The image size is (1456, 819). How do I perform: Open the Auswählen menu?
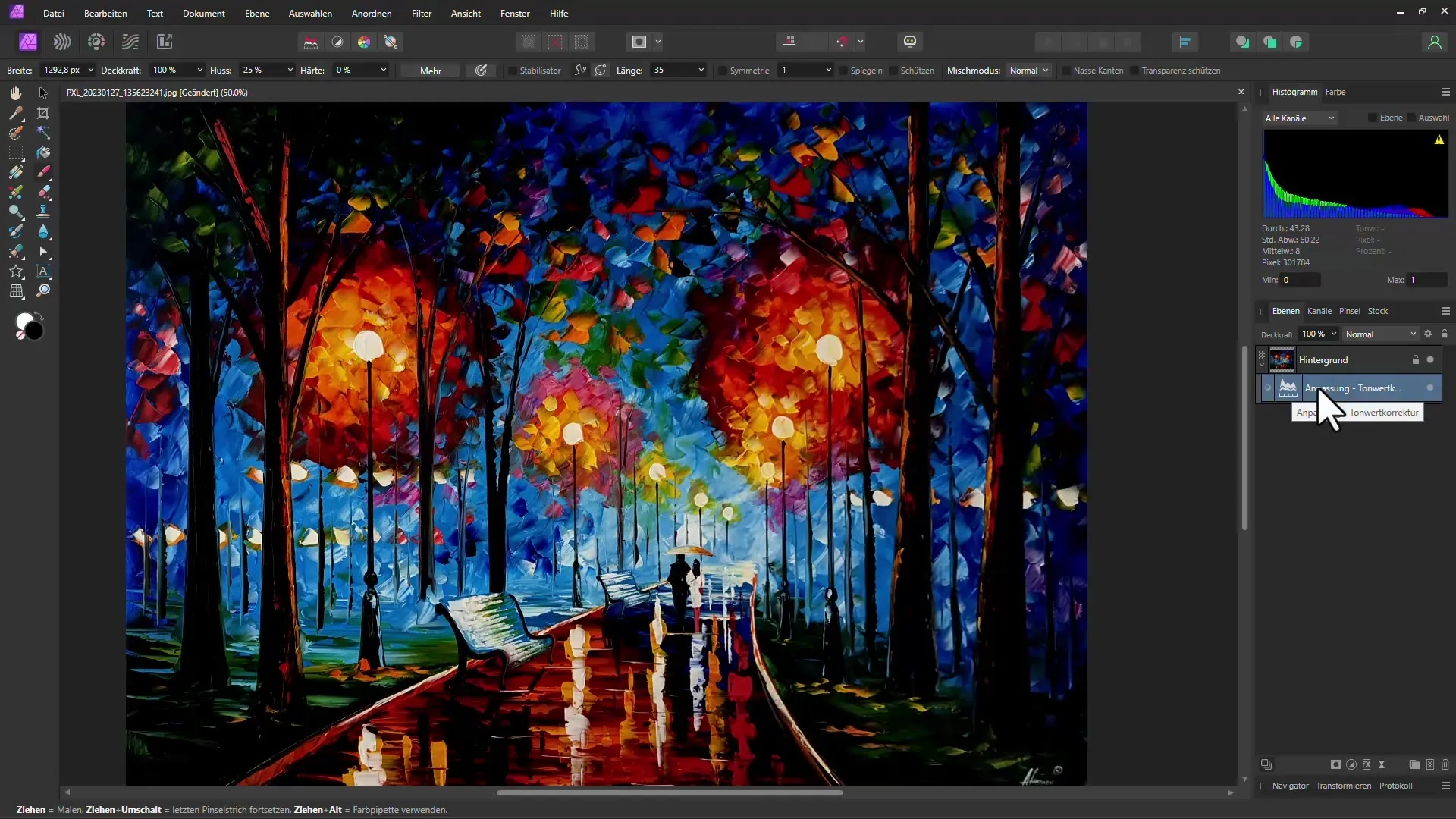click(x=310, y=14)
